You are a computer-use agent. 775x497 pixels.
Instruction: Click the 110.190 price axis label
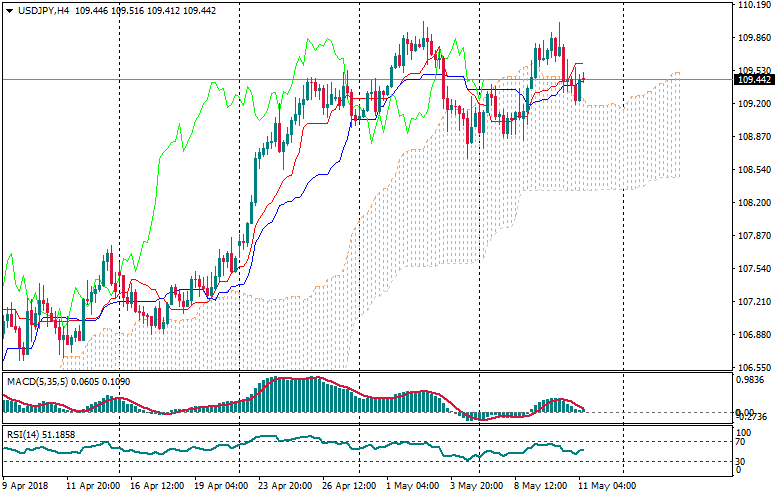(x=753, y=5)
